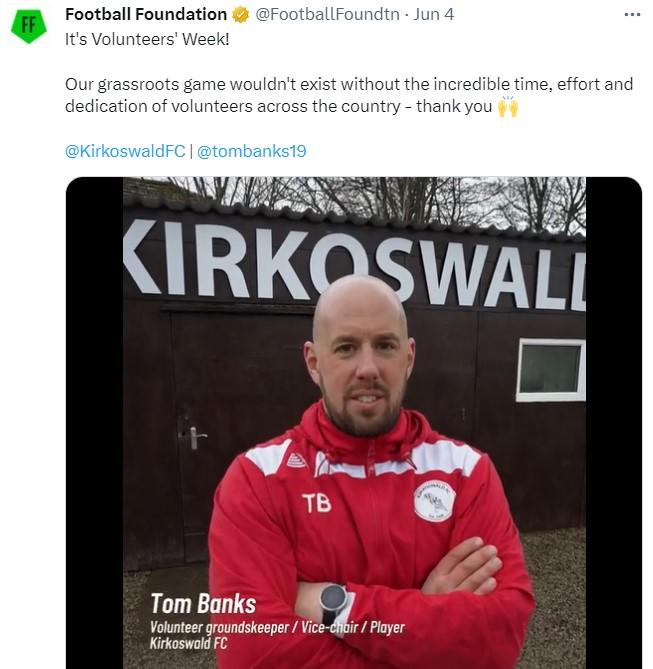Click the white-framed window in video
Image resolution: width=653 pixels, height=669 pixels.
point(550,370)
